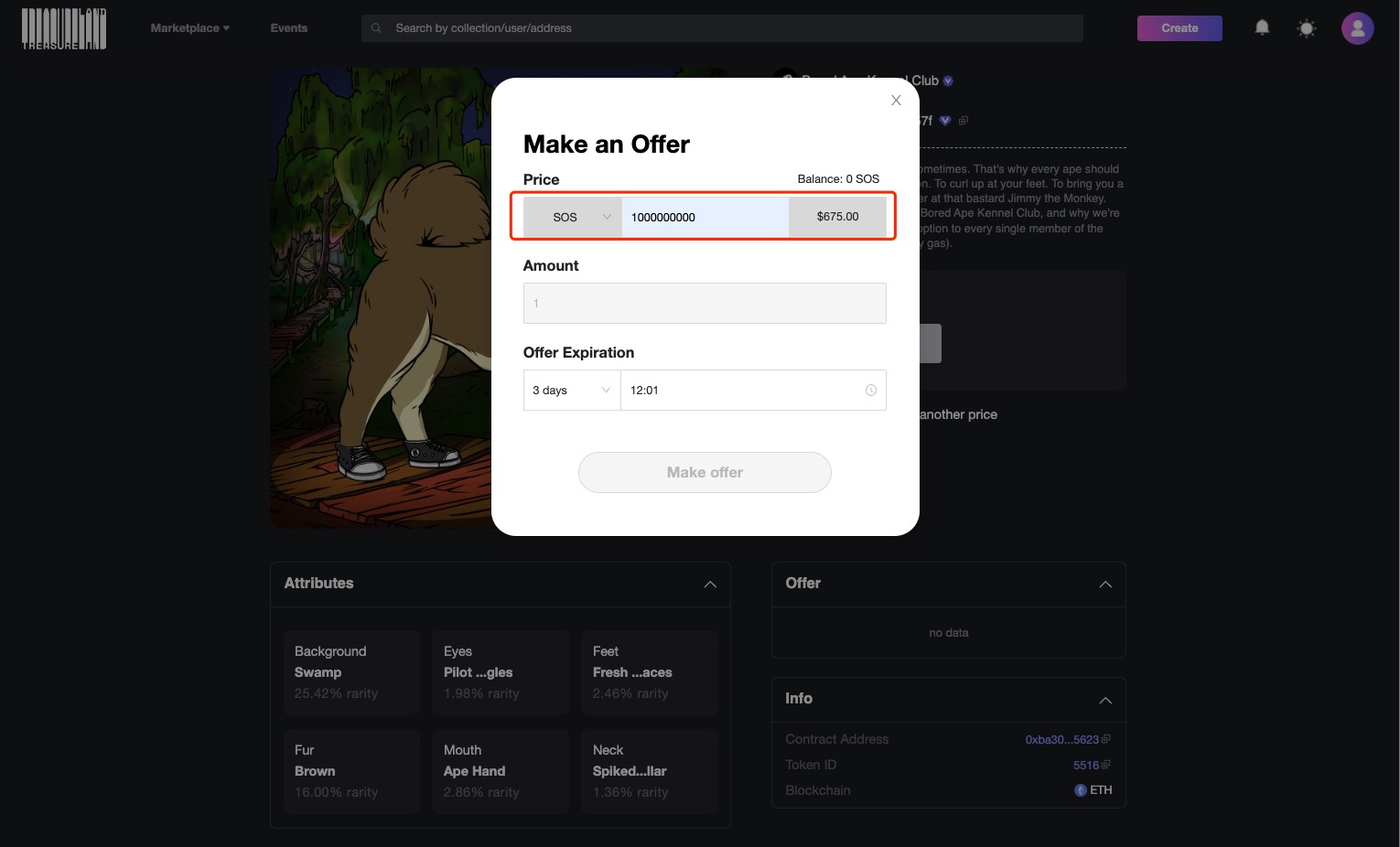Copy the contract address icon

1106,739
